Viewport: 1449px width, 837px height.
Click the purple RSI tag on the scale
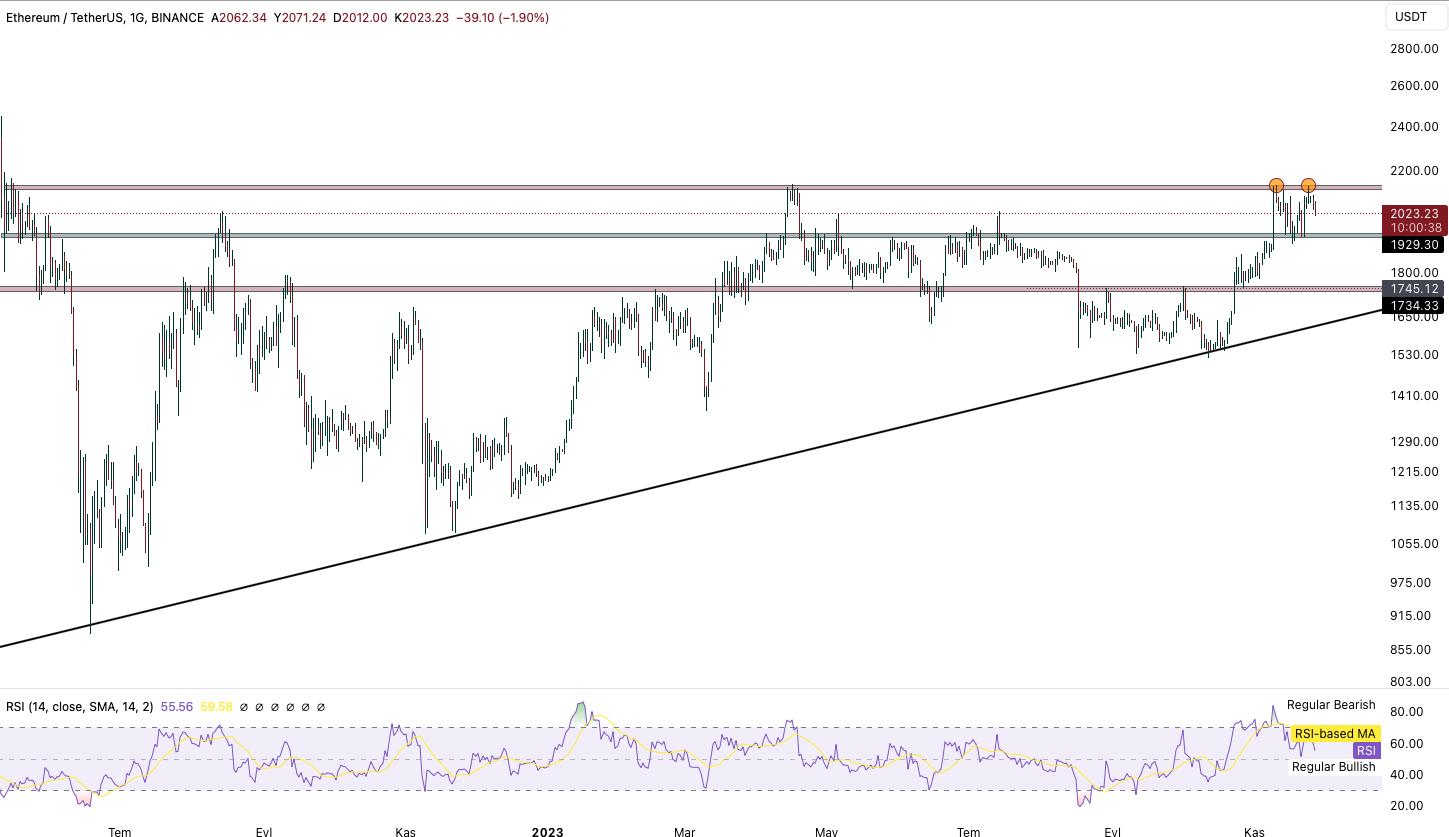tap(1366, 751)
